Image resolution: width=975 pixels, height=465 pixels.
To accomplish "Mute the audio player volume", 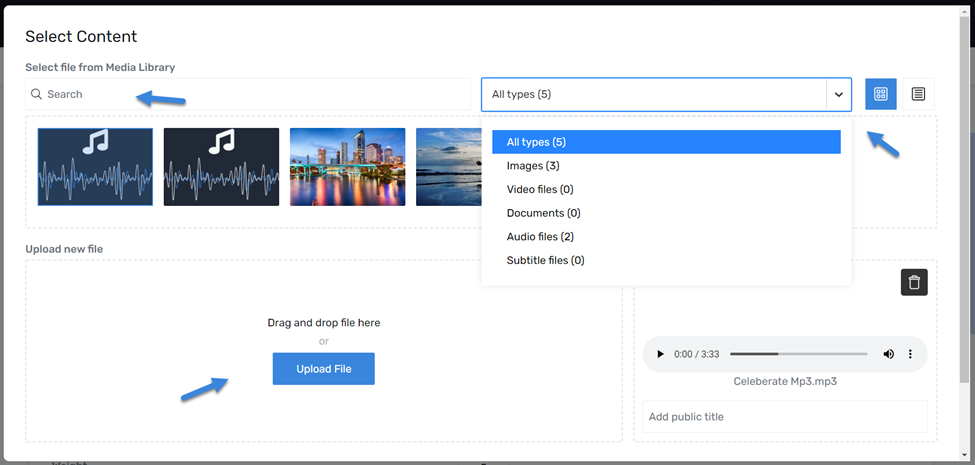I will pyautogui.click(x=889, y=354).
